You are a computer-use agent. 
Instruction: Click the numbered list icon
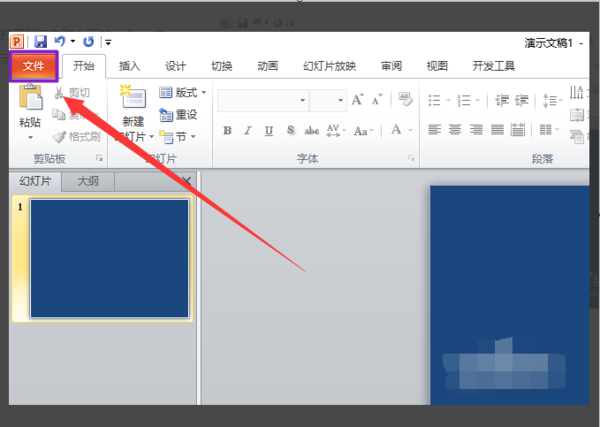(464, 100)
